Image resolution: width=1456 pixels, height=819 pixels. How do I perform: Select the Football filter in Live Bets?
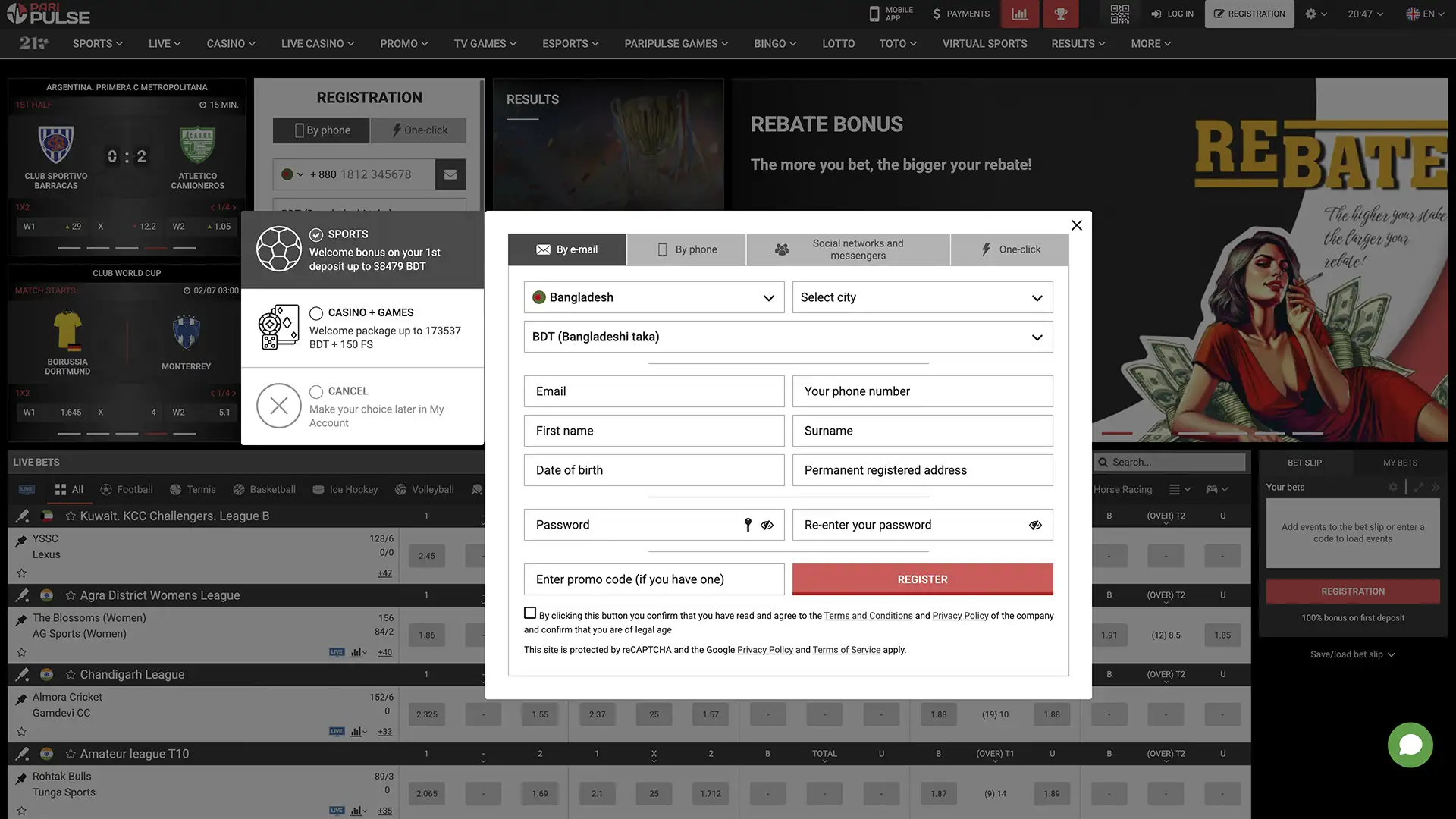(x=126, y=489)
